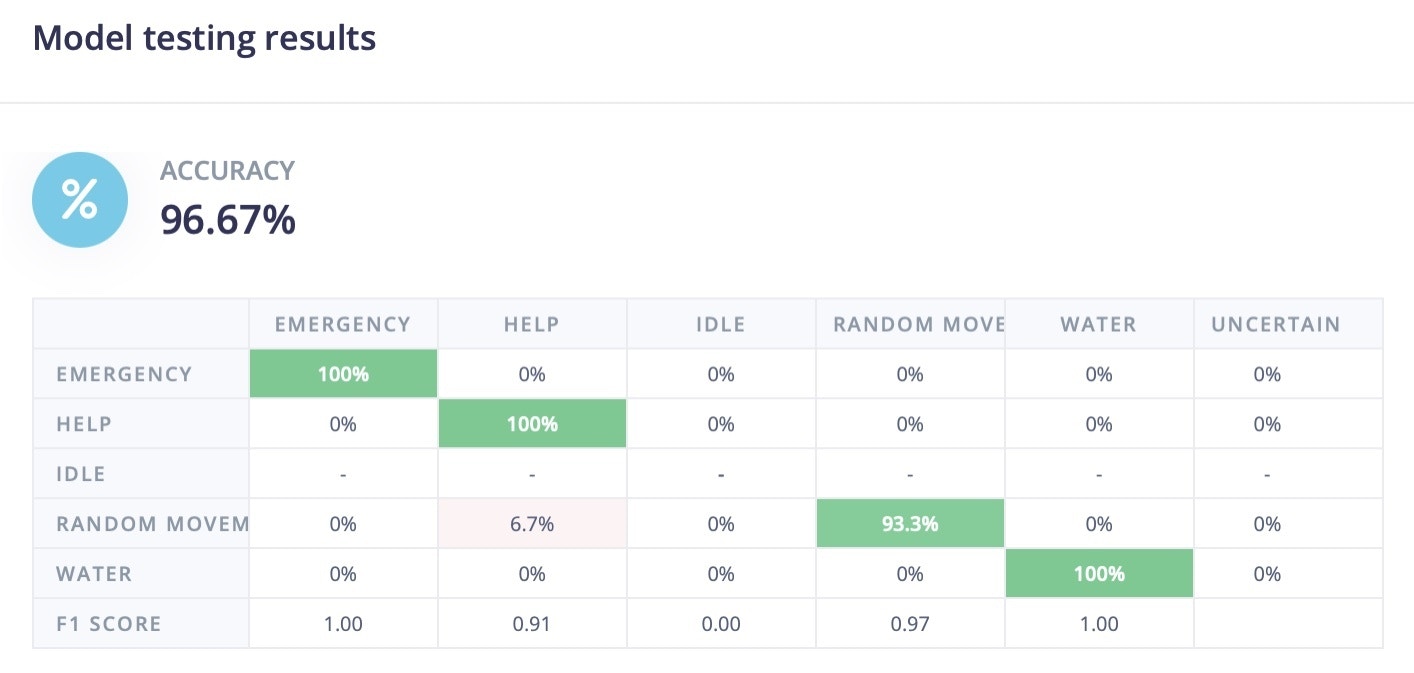This screenshot has width=1414, height=673.
Task: Click the IDLE row label
Action: tap(81, 474)
